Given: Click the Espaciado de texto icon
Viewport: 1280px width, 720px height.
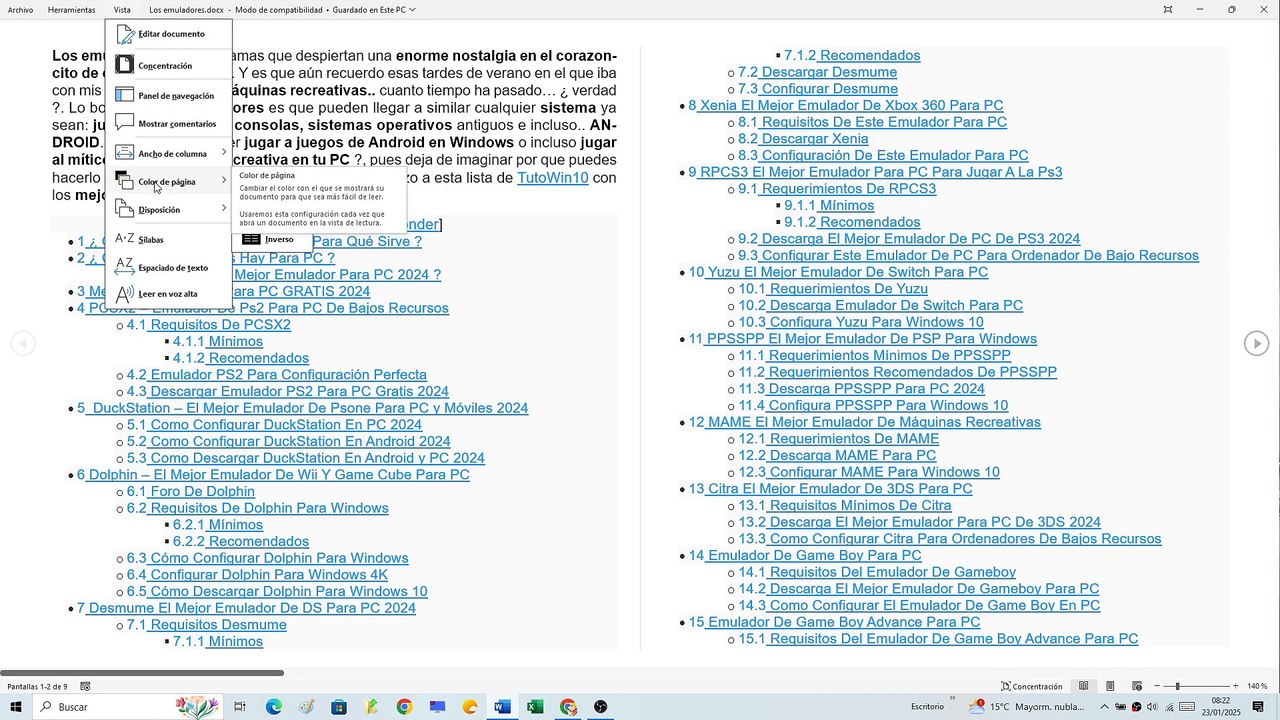Looking at the screenshot, I should (124, 267).
